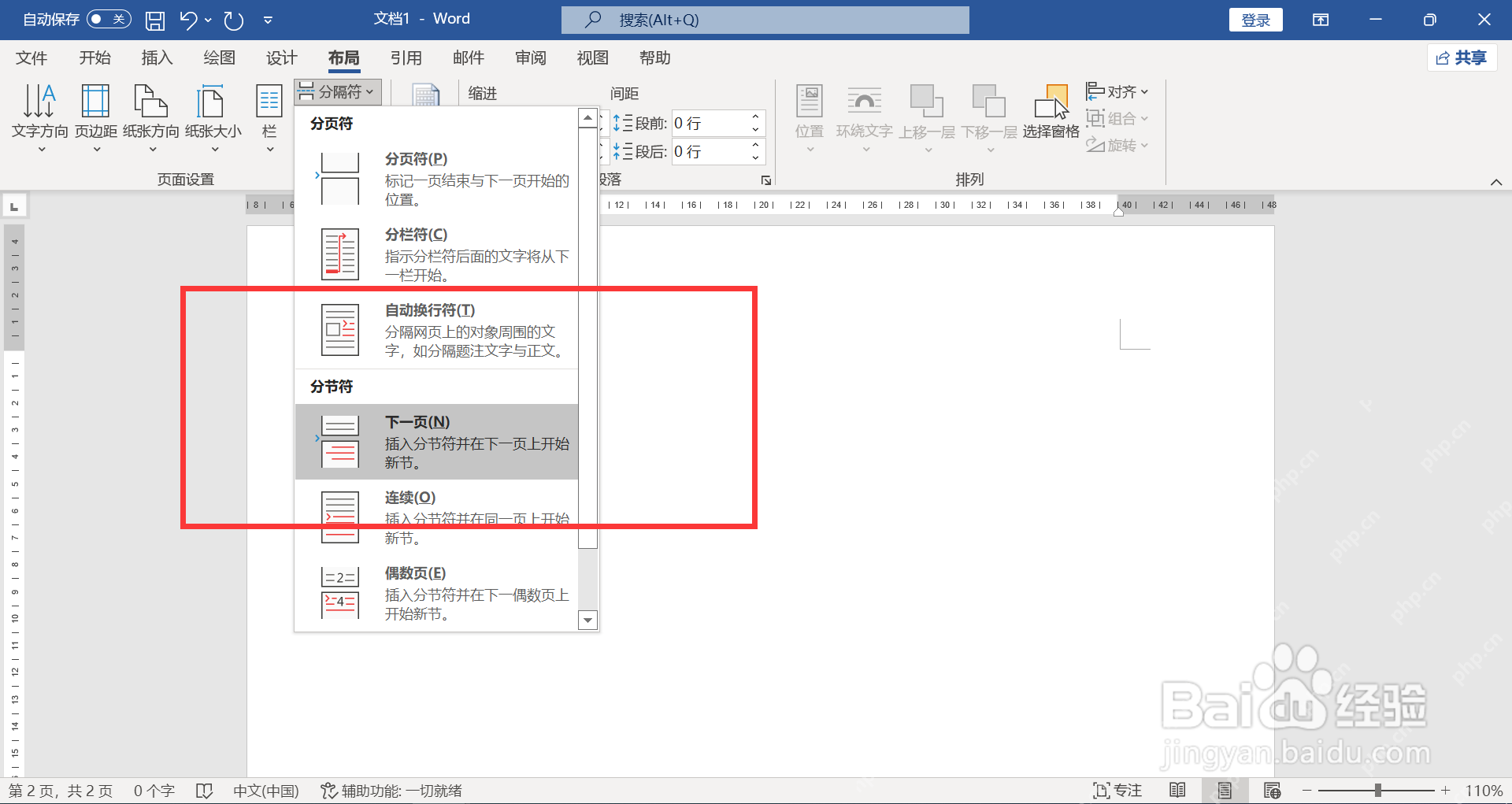Screen dimensions: 1512x804
Task: Click the 搜索 search box
Action: [x=765, y=20]
